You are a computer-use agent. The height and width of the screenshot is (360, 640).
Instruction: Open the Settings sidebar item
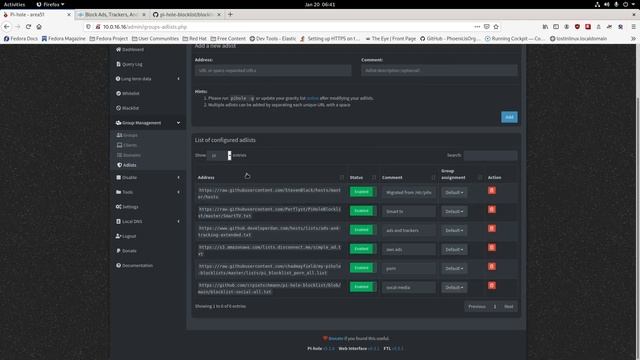point(127,207)
